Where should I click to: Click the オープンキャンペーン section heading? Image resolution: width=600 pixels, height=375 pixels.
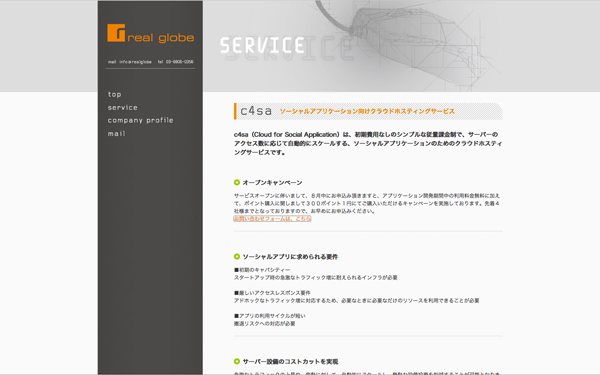pos(272,183)
